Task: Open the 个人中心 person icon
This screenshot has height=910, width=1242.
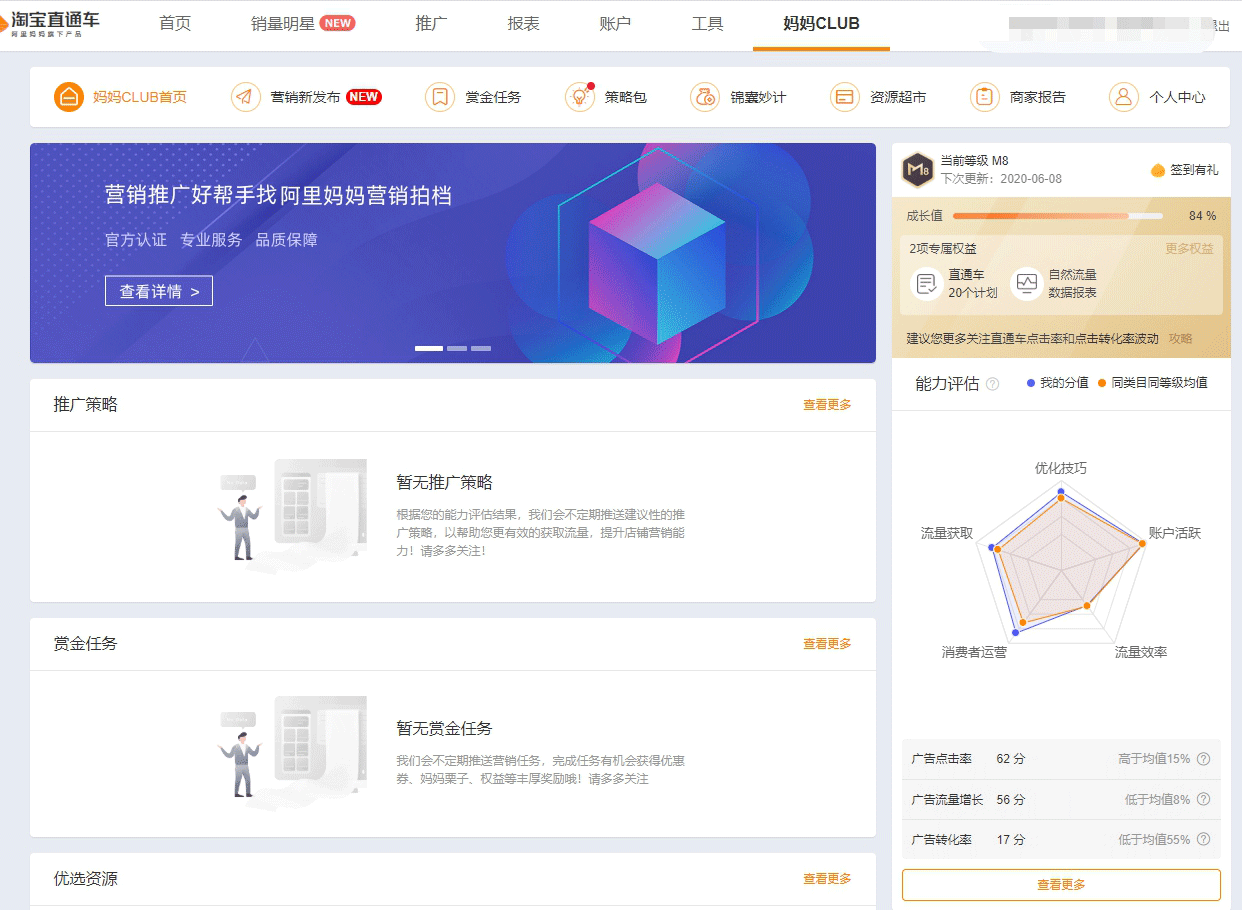Action: pyautogui.click(x=1123, y=97)
